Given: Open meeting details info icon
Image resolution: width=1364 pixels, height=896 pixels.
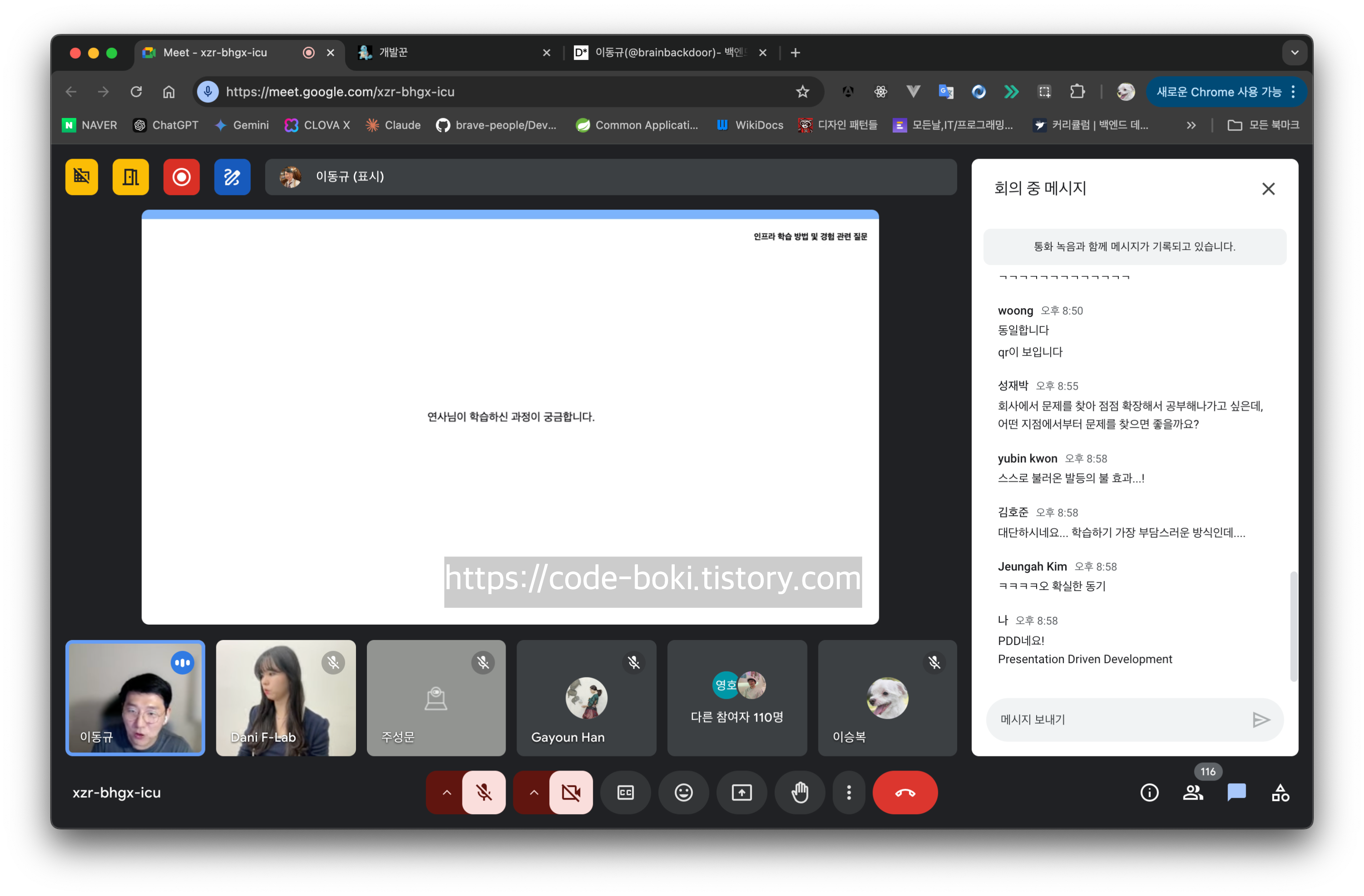Looking at the screenshot, I should (1149, 792).
